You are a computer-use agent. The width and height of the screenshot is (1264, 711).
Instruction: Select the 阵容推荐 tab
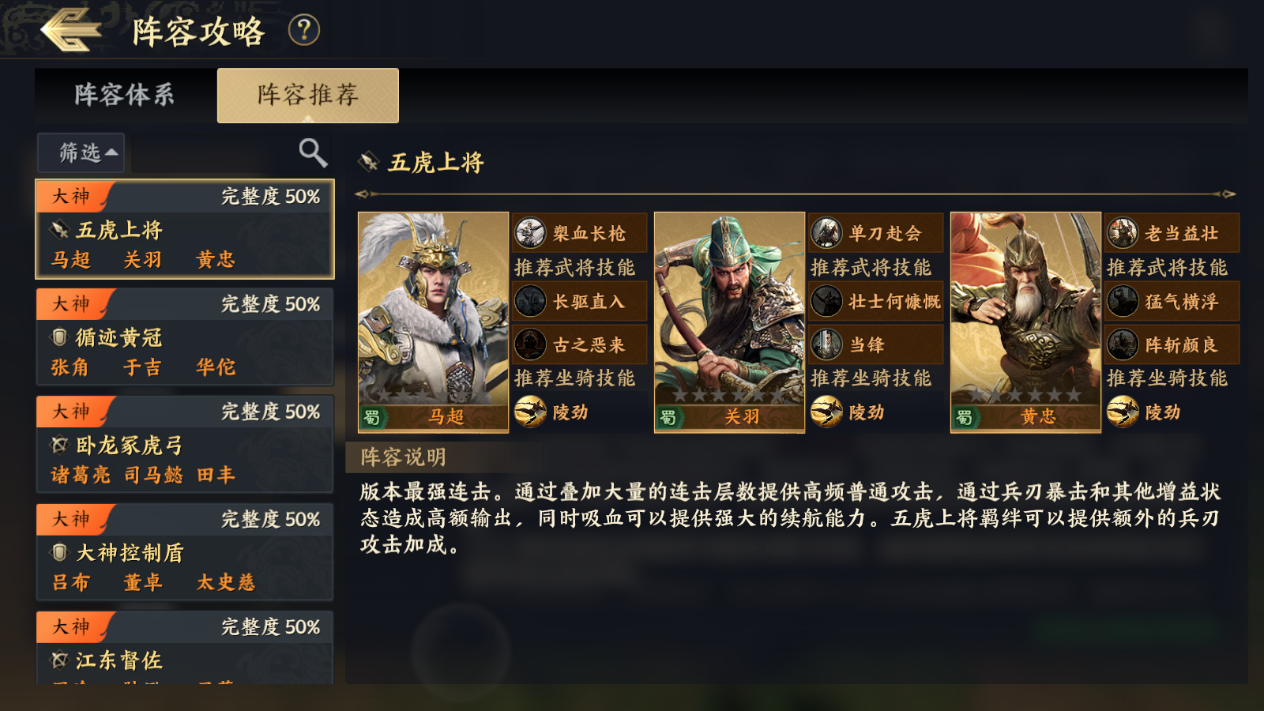tap(308, 95)
